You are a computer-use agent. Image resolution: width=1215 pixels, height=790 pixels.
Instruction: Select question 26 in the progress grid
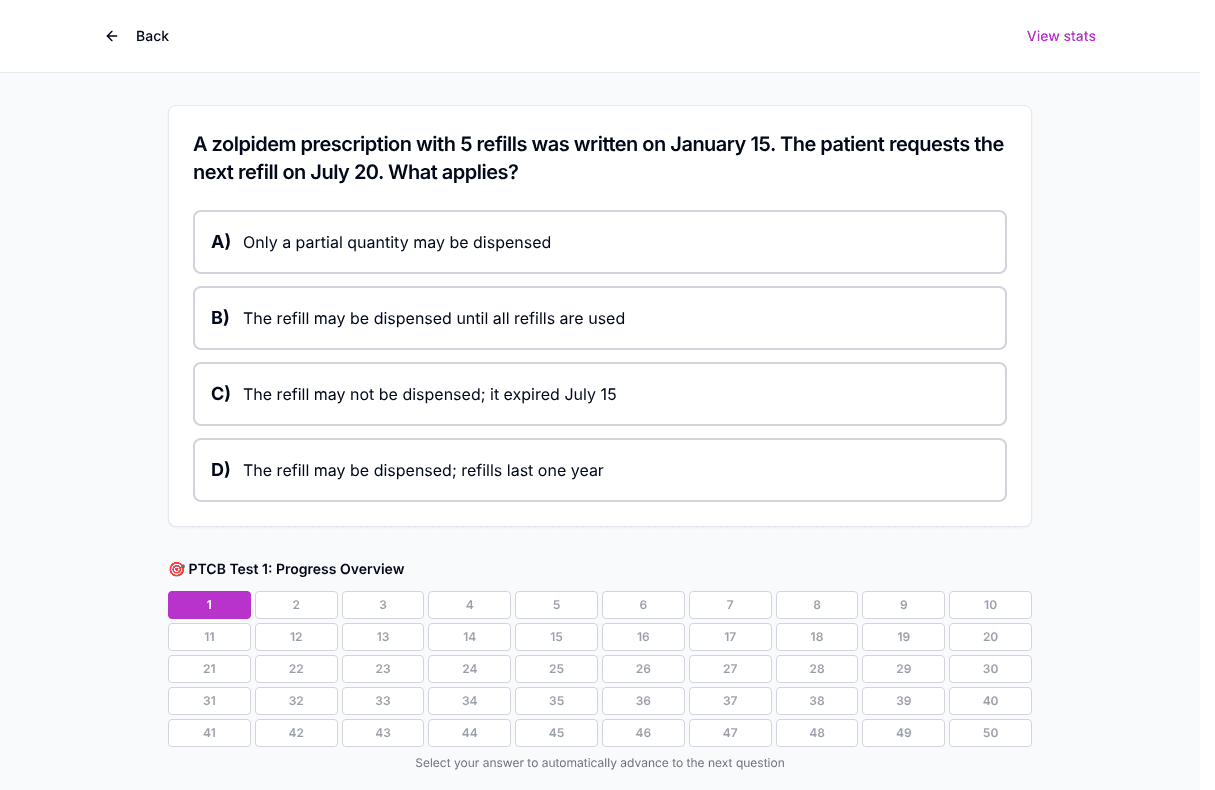[643, 669]
